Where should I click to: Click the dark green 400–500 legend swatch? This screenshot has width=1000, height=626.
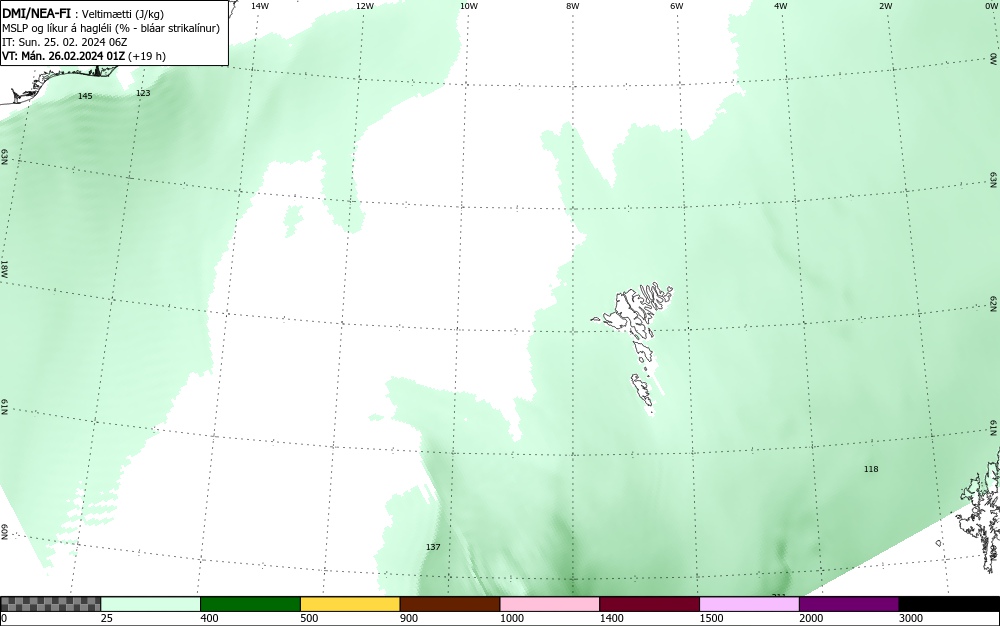250,604
